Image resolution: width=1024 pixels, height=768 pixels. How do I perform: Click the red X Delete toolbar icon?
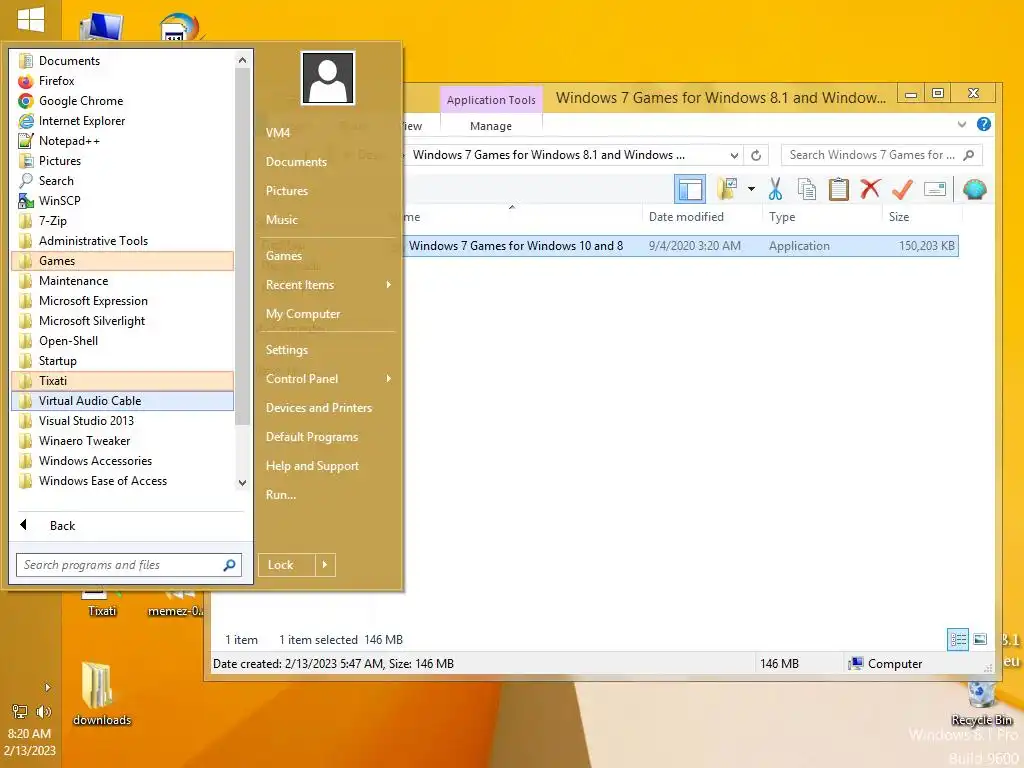pyautogui.click(x=870, y=189)
